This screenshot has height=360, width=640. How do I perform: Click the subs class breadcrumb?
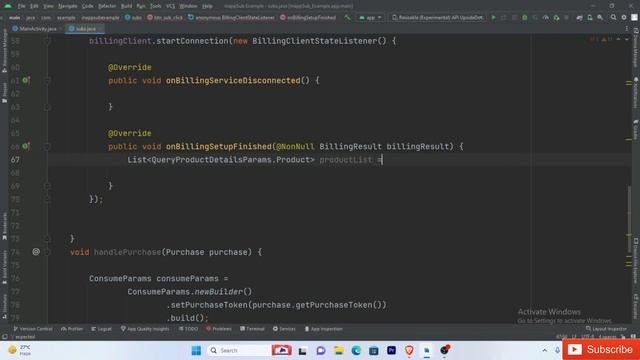(133, 18)
